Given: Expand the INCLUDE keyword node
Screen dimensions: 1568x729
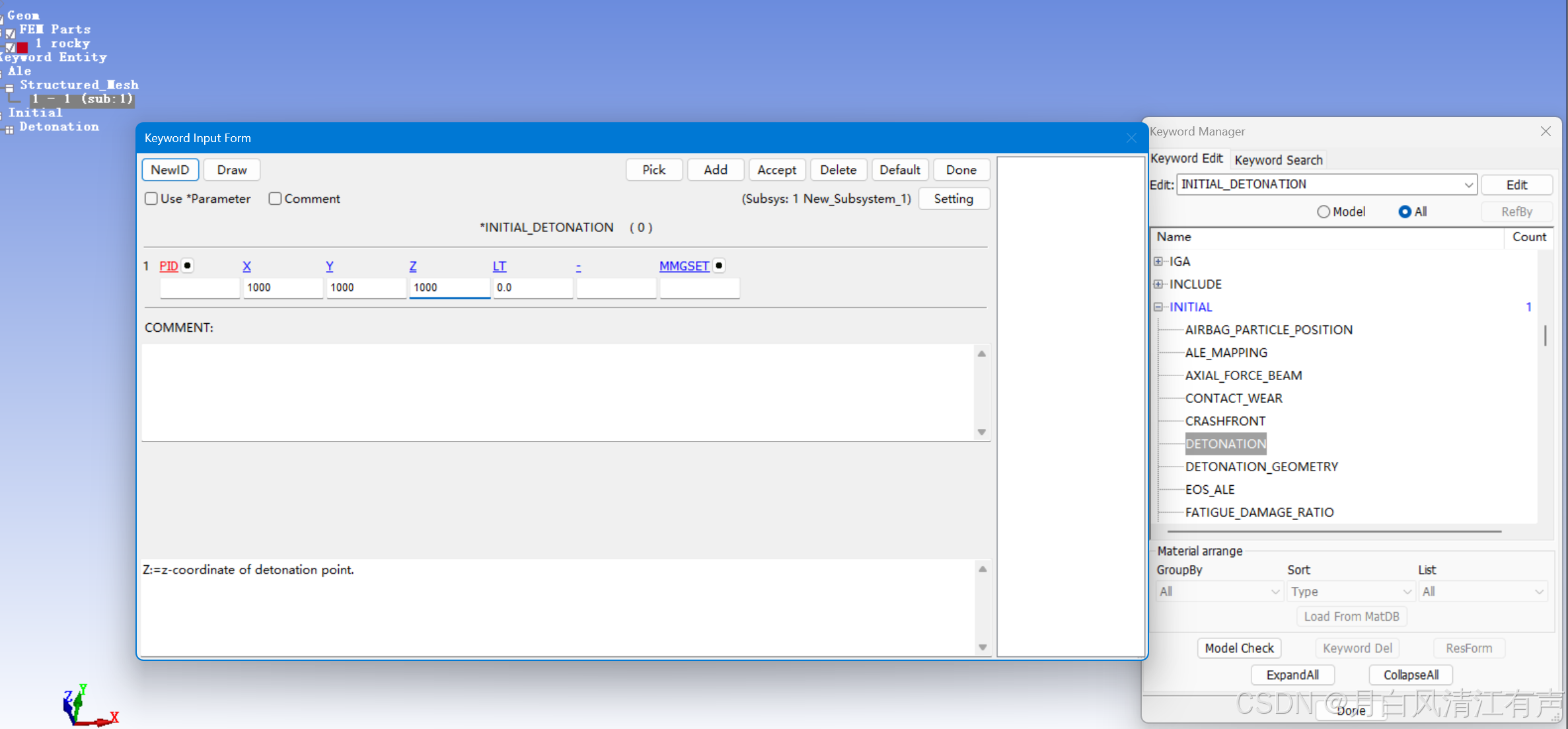Looking at the screenshot, I should point(1158,284).
